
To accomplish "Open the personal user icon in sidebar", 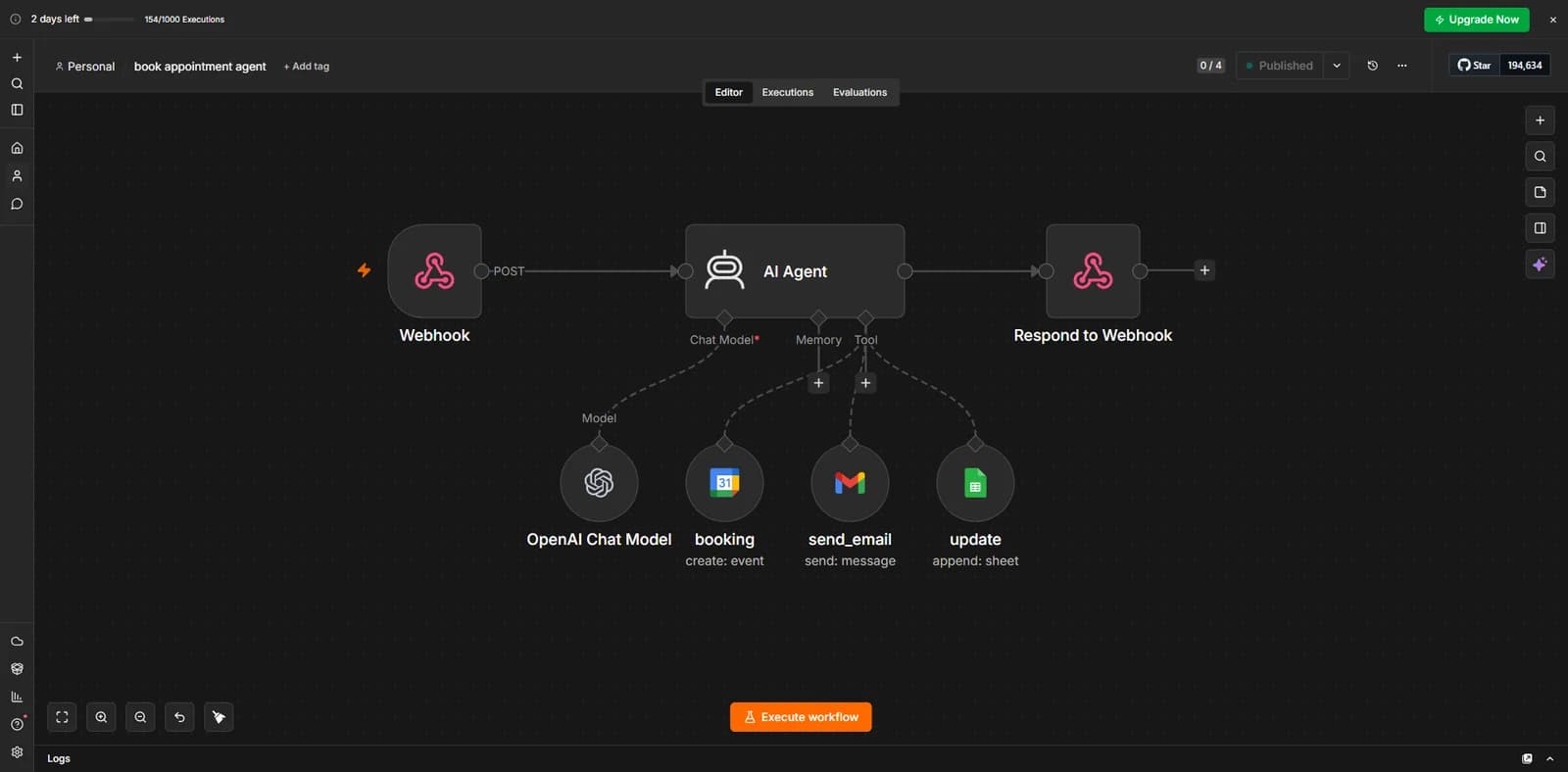I will 17,176.
